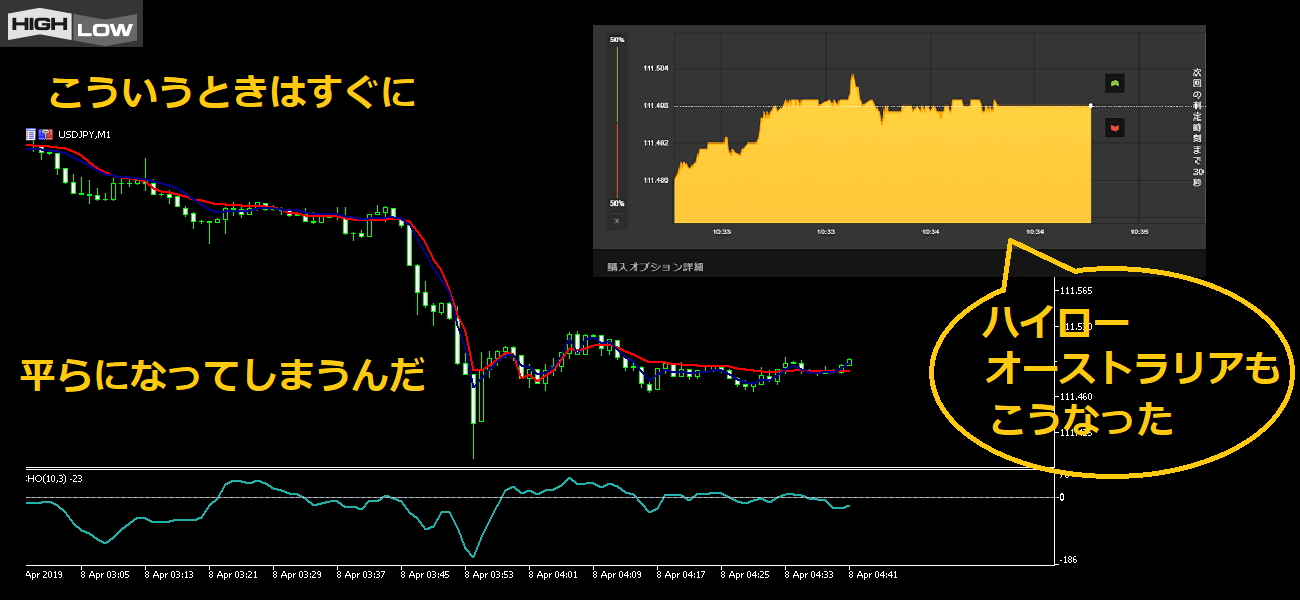Close the 50% sentiment bar with X
The width and height of the screenshot is (1300, 600).
click(x=617, y=220)
